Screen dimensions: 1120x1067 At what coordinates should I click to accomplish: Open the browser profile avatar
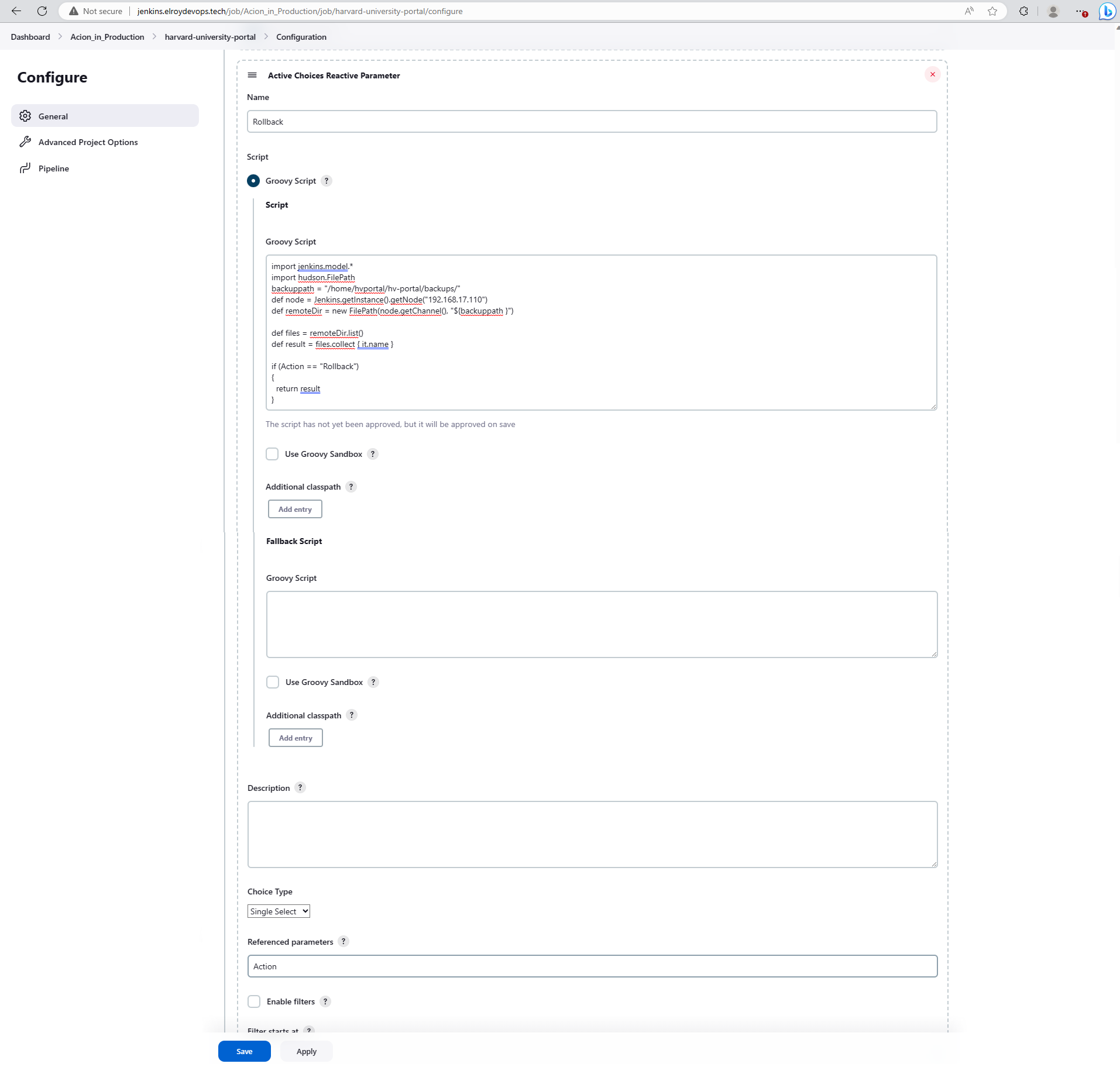coord(1053,11)
